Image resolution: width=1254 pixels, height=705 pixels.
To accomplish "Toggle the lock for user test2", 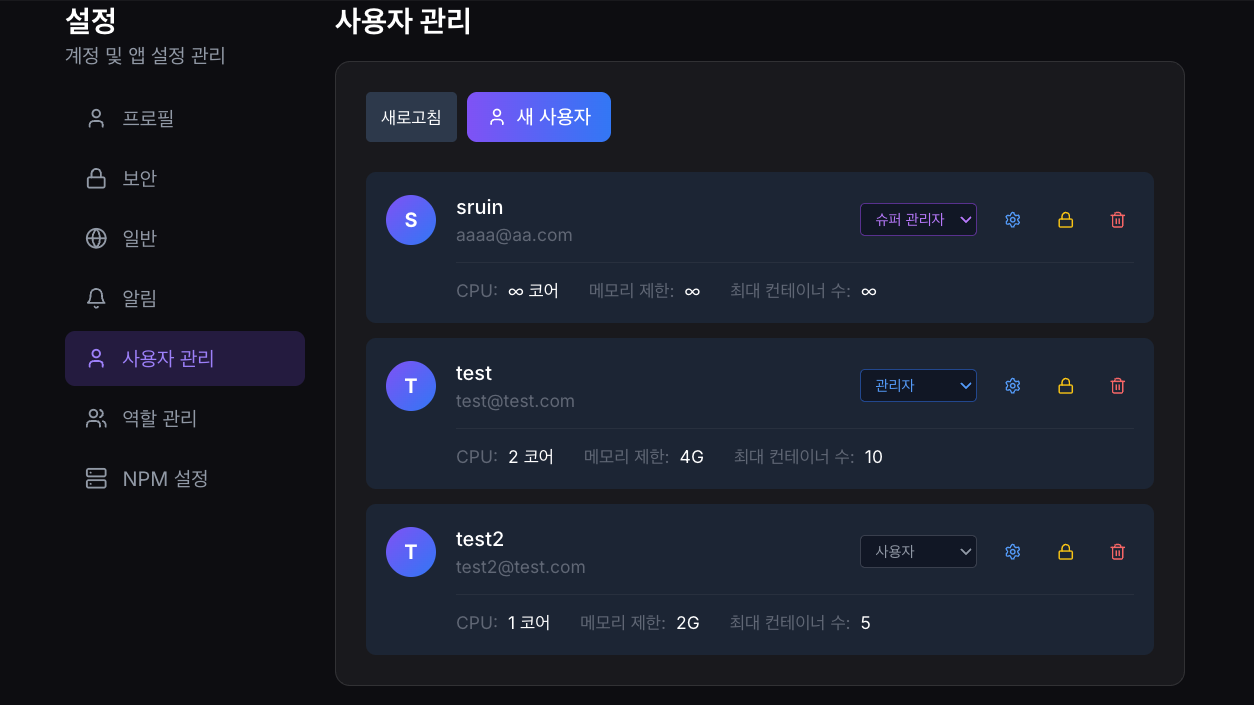I will (1065, 551).
